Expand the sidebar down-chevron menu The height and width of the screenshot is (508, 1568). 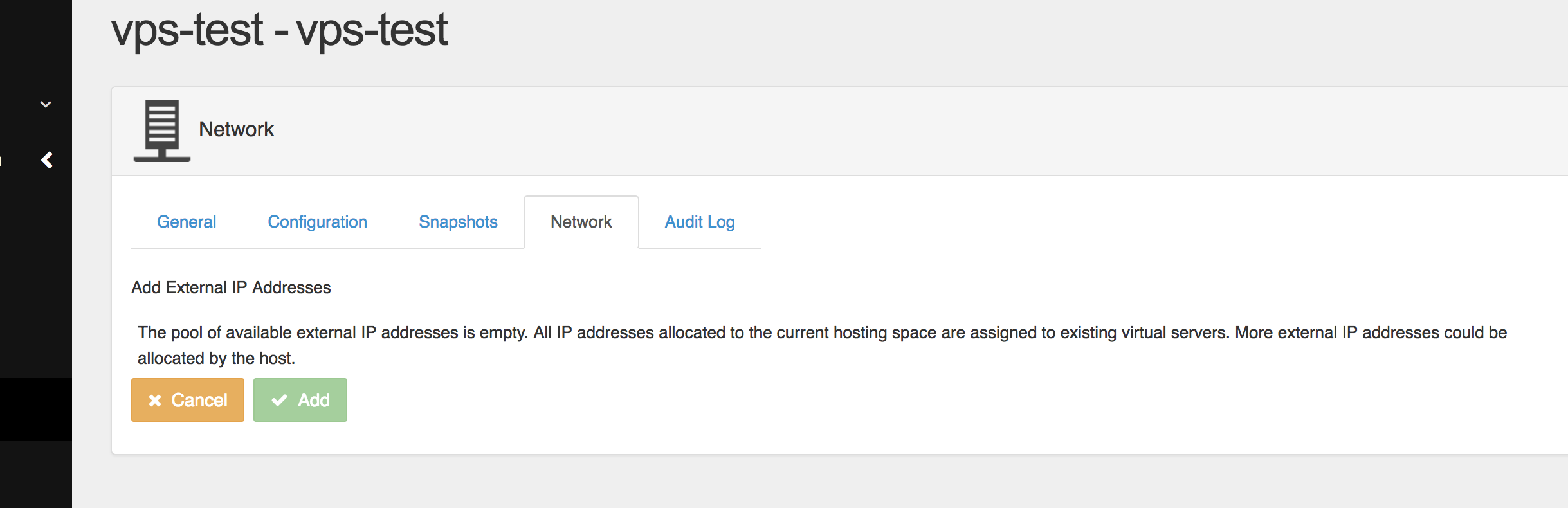tap(46, 104)
